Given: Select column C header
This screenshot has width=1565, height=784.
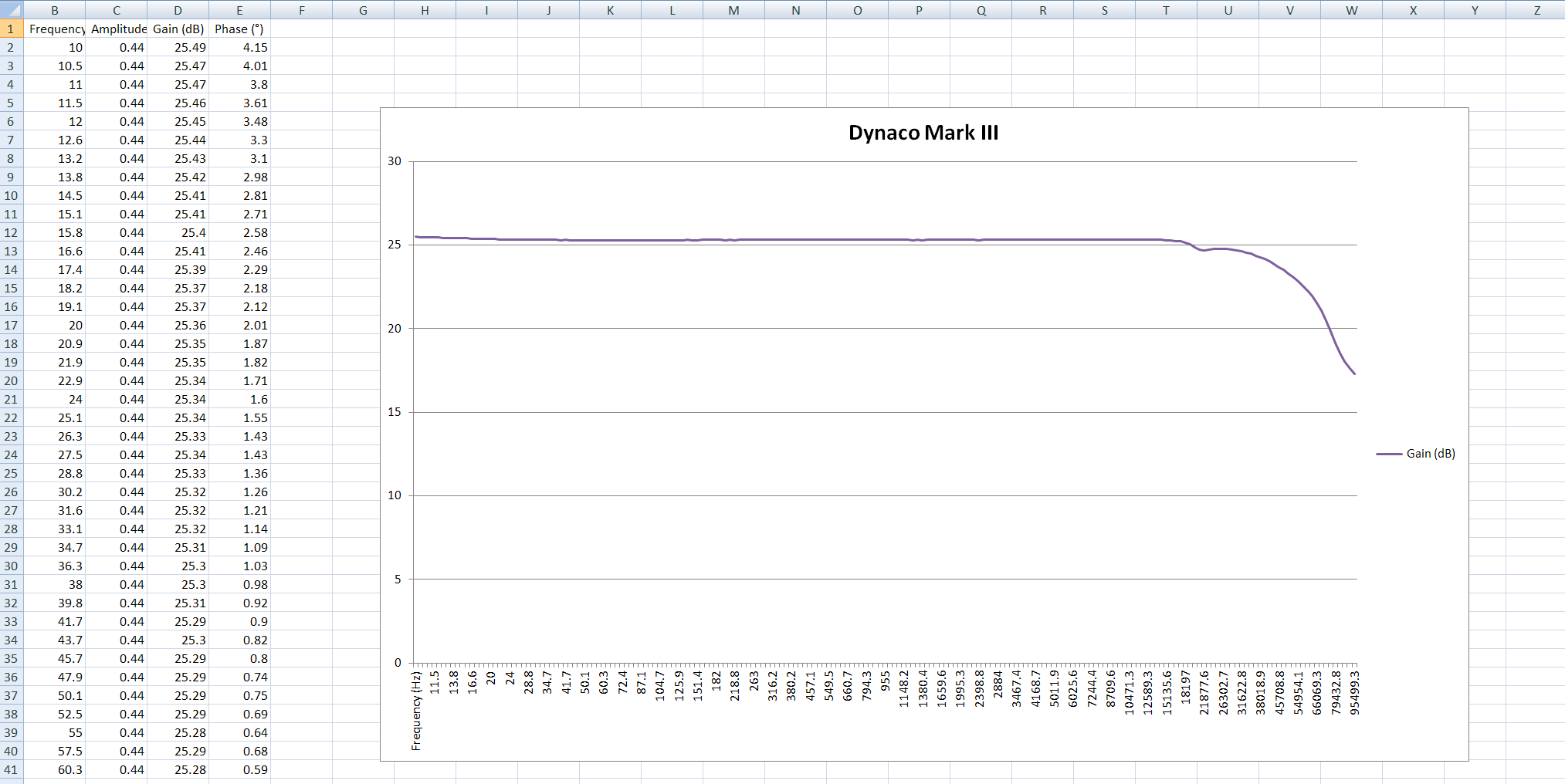Looking at the screenshot, I should point(117,10).
